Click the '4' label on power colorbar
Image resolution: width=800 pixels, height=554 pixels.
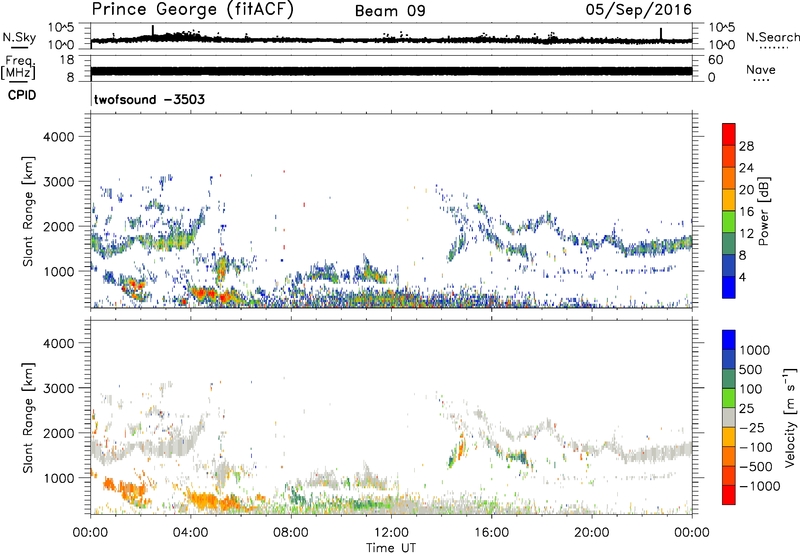[742, 277]
